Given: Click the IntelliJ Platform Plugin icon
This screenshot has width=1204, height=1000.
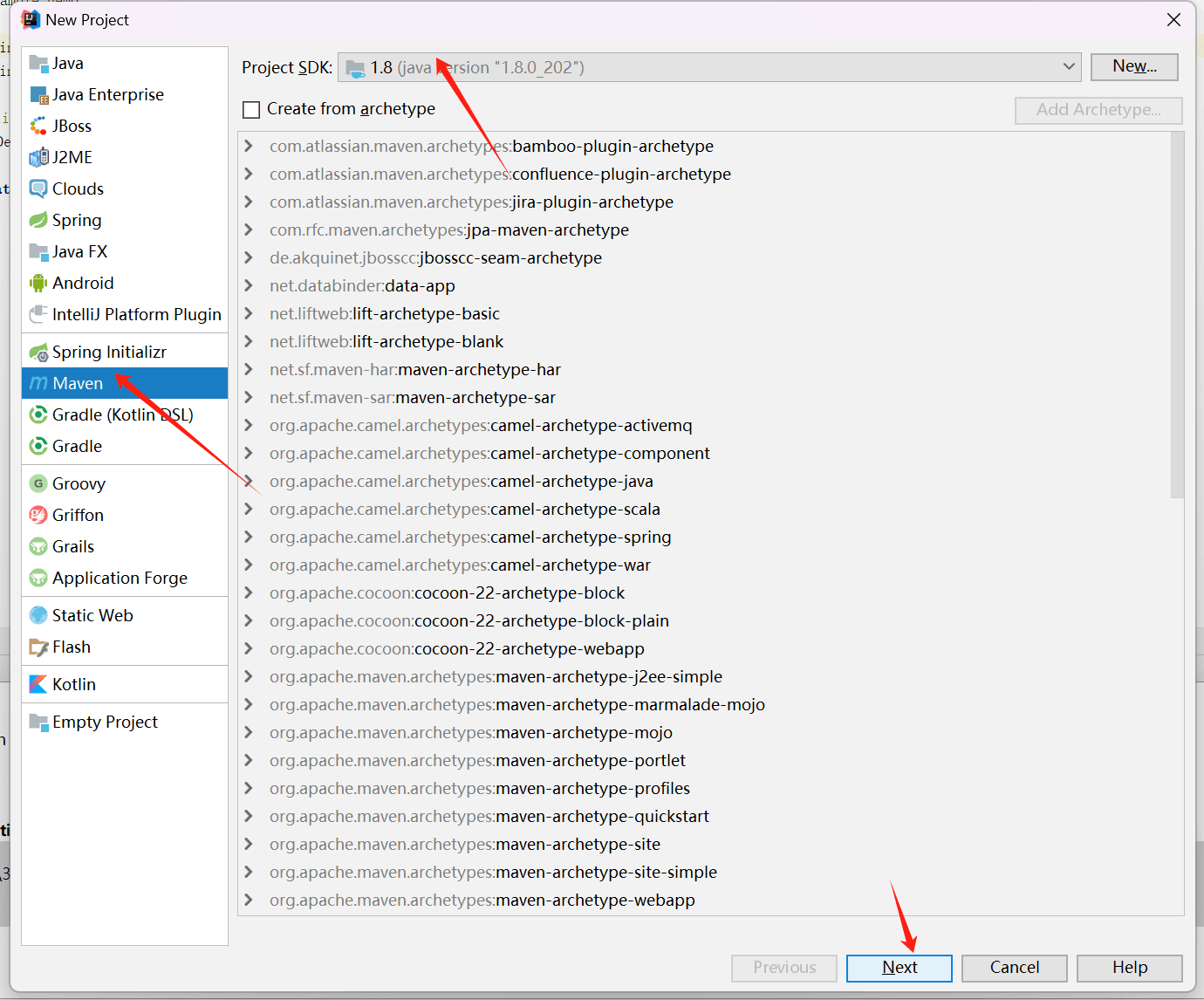Looking at the screenshot, I should point(38,314).
